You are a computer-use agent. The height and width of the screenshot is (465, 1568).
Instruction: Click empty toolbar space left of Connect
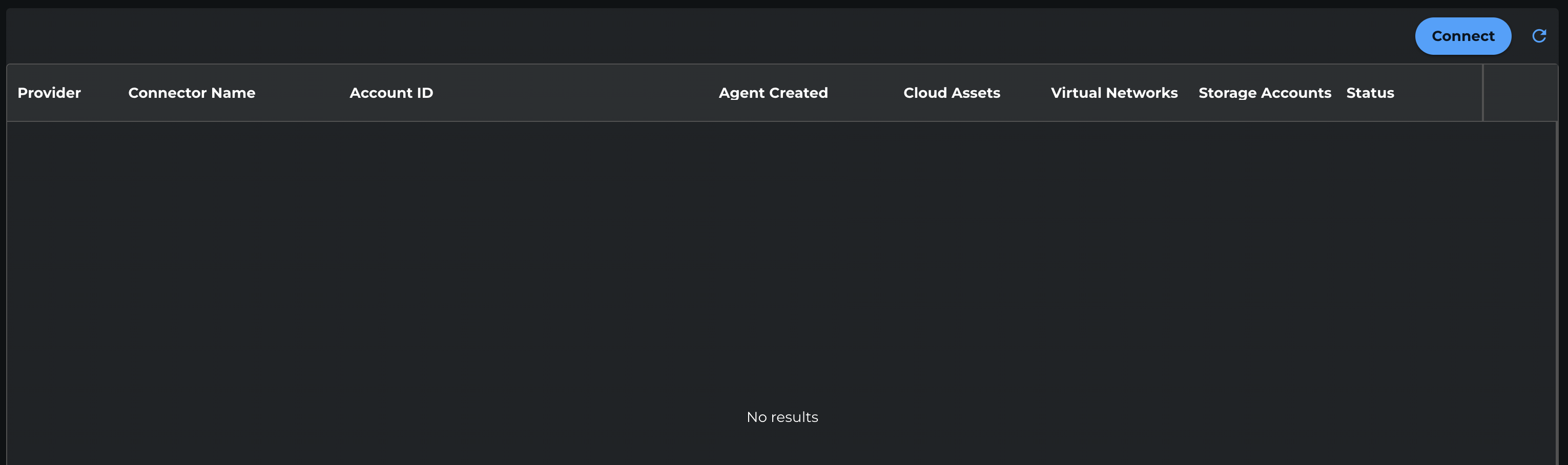coord(730,36)
